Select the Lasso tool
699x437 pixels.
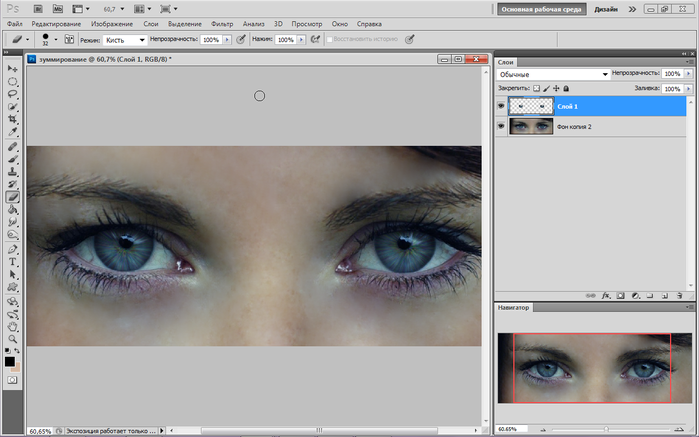click(x=13, y=93)
